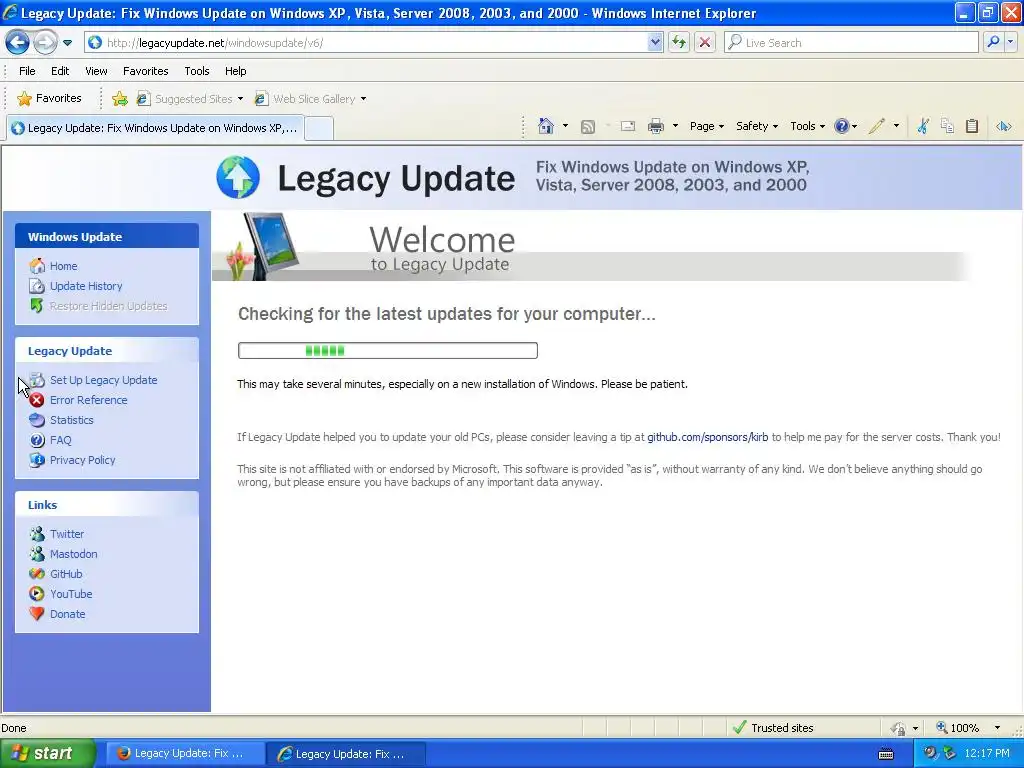Open the Error Reference link

(89, 400)
